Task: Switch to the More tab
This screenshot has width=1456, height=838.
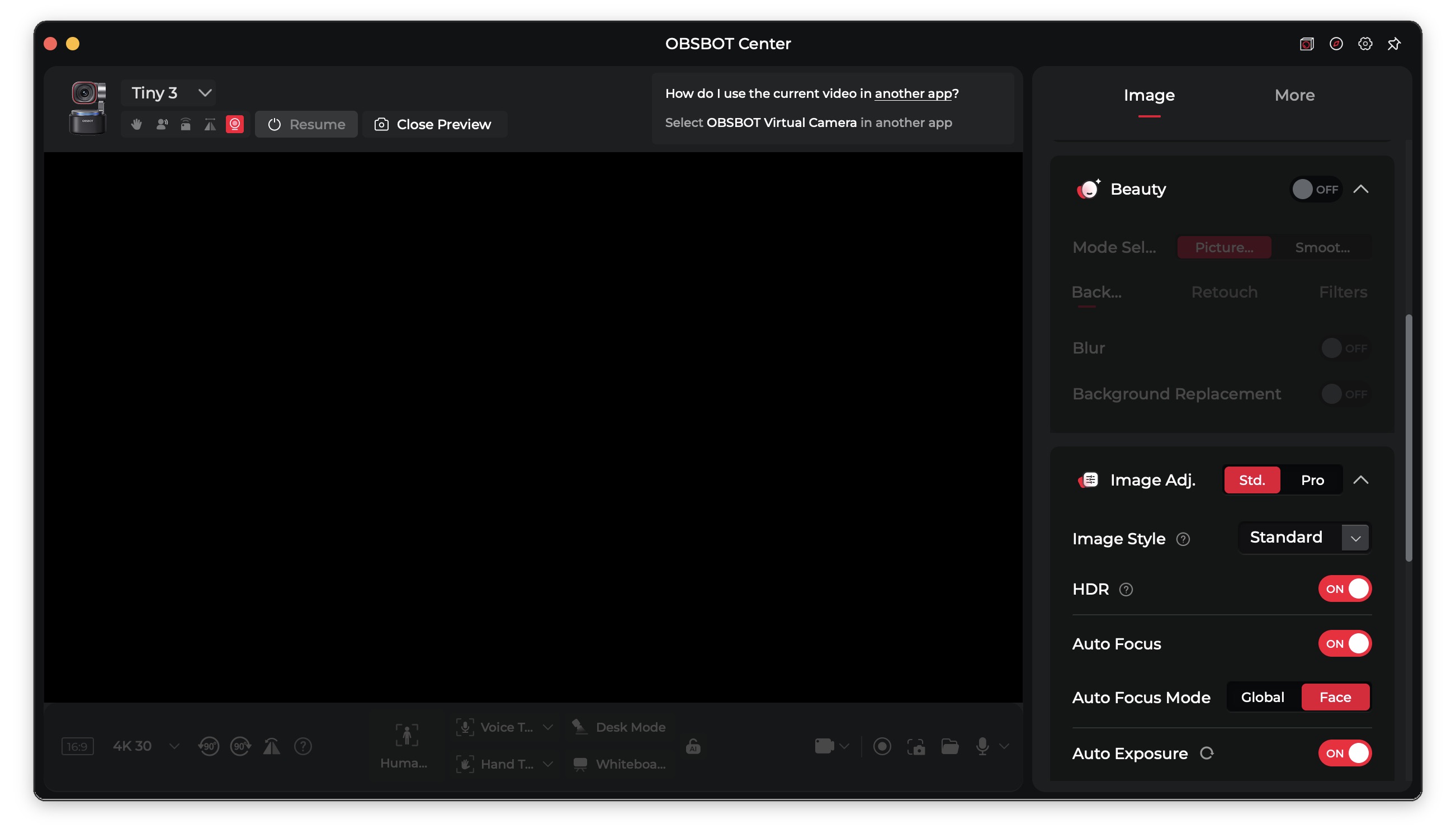Action: point(1294,96)
